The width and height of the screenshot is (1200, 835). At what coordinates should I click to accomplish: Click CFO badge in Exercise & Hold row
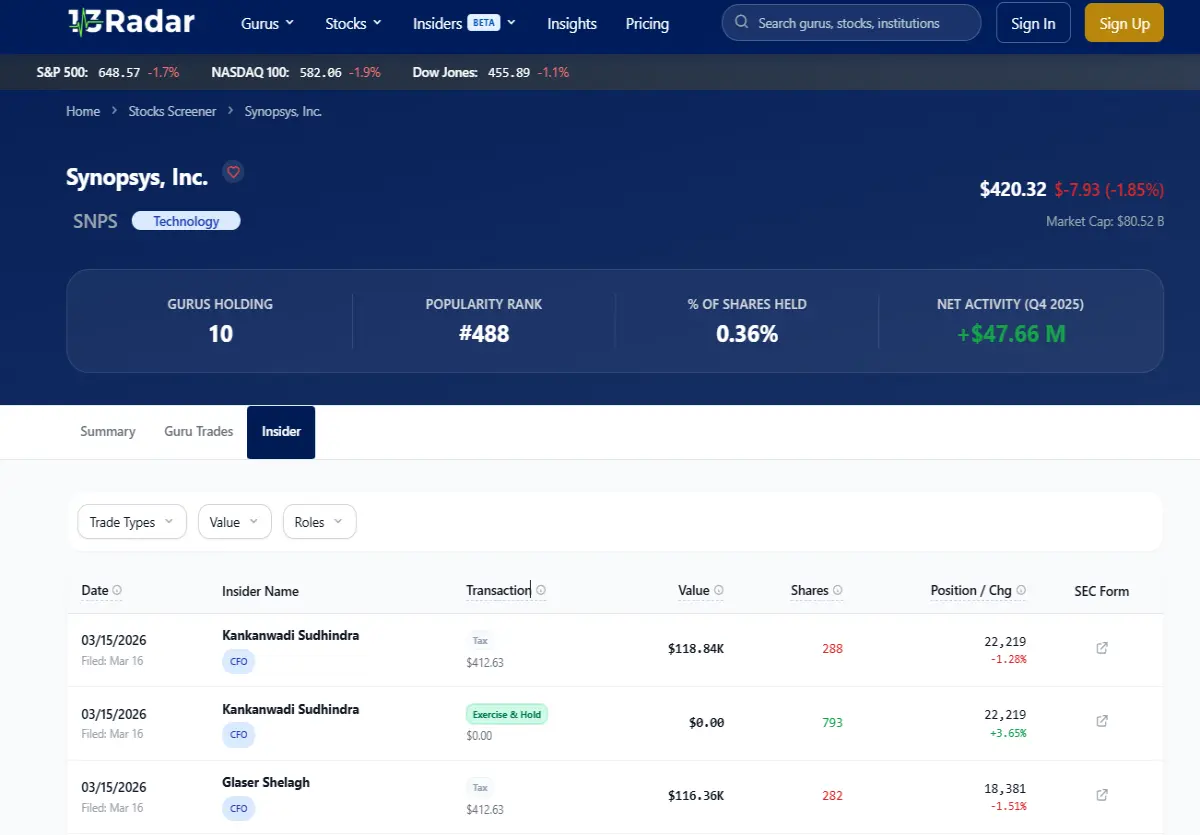[238, 735]
